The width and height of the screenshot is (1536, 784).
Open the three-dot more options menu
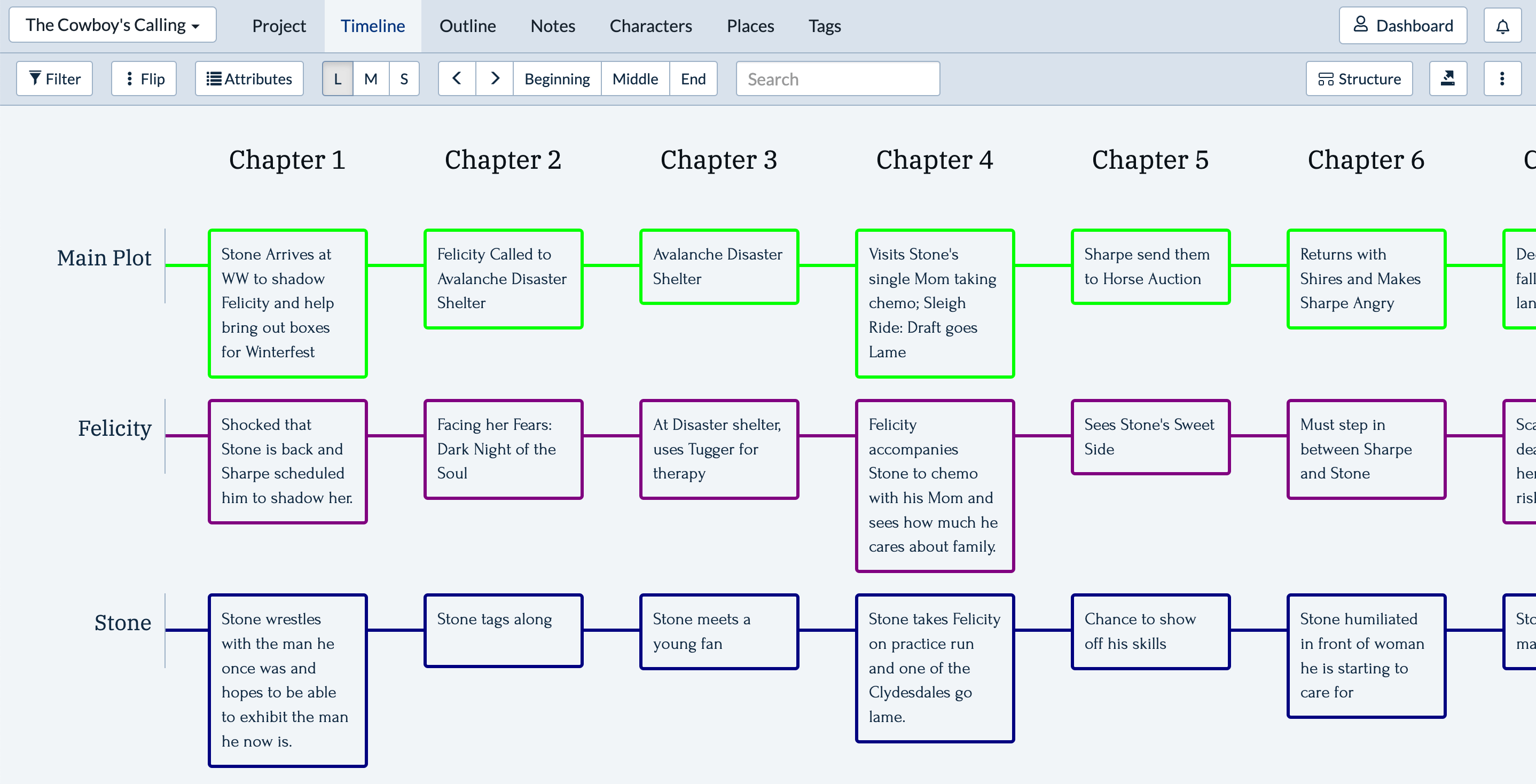(x=1501, y=79)
